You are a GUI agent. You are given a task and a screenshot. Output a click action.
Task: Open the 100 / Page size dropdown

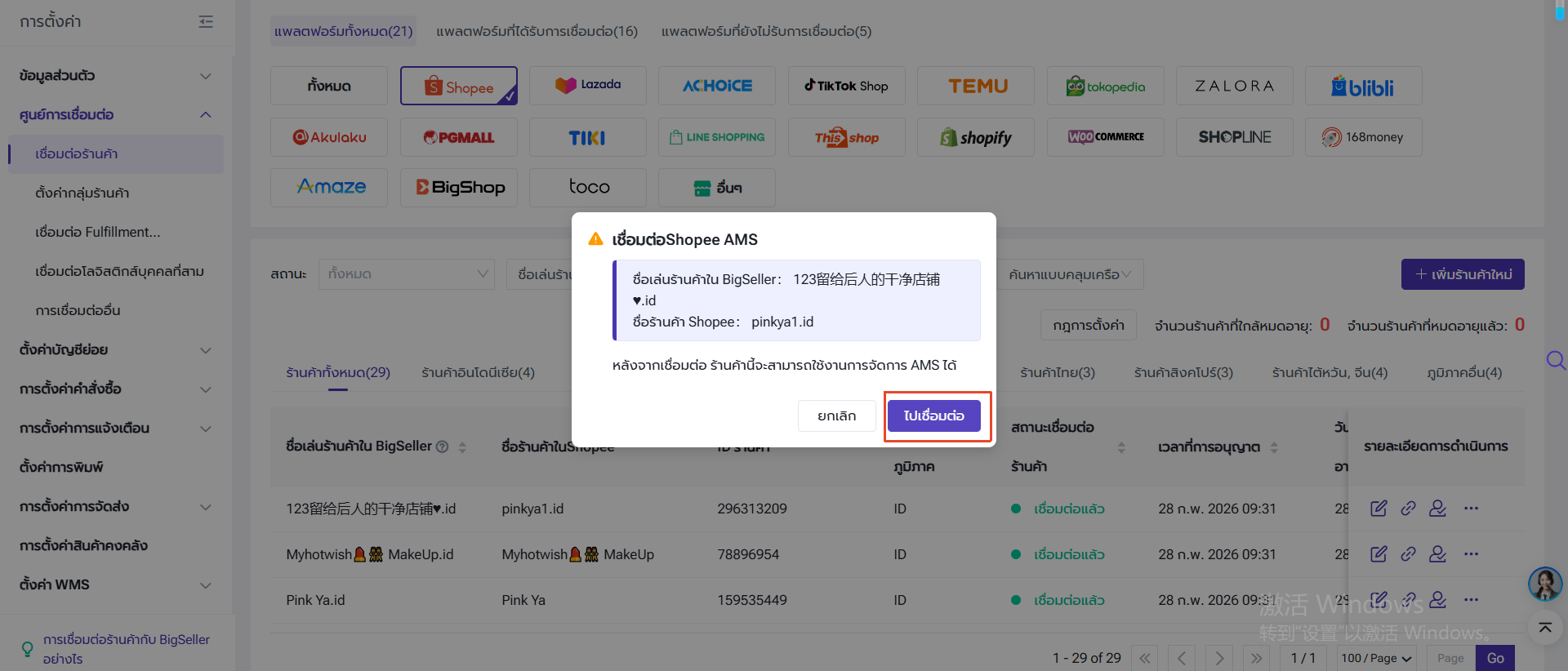point(1376,658)
